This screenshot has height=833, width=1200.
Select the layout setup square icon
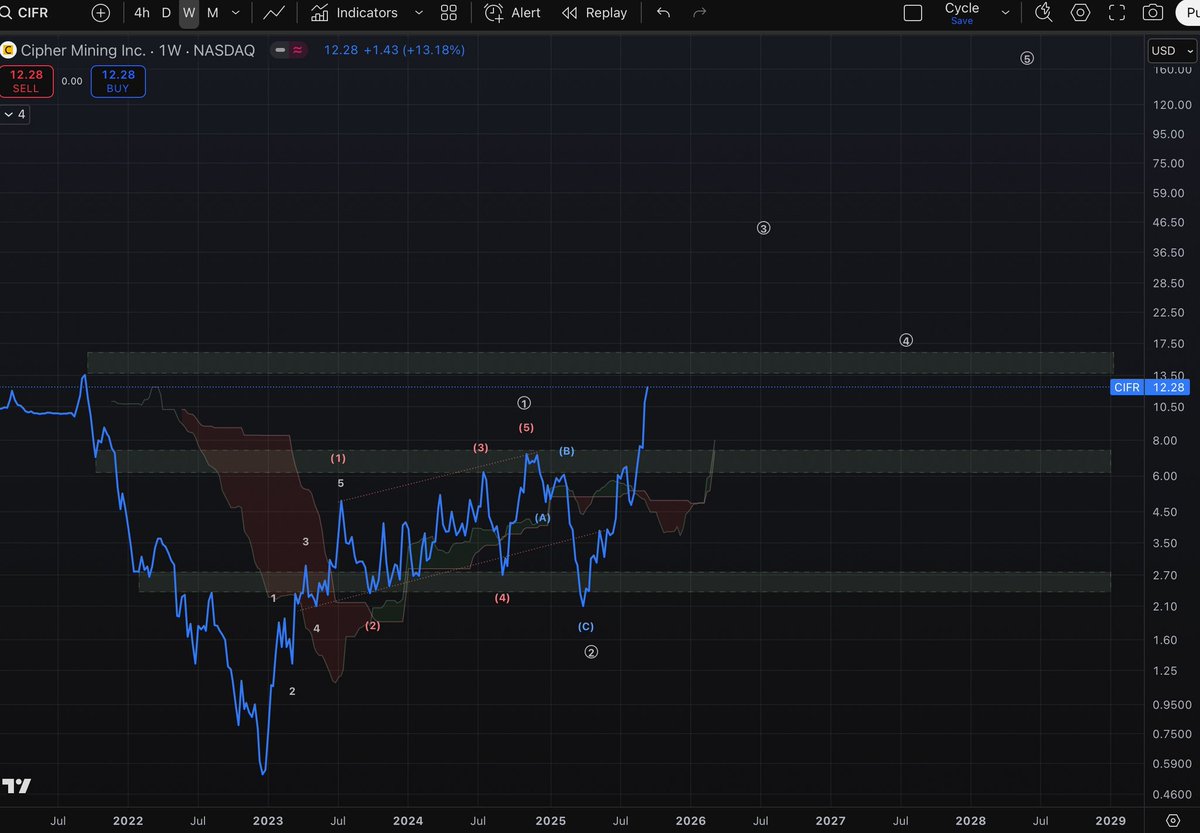coord(913,13)
